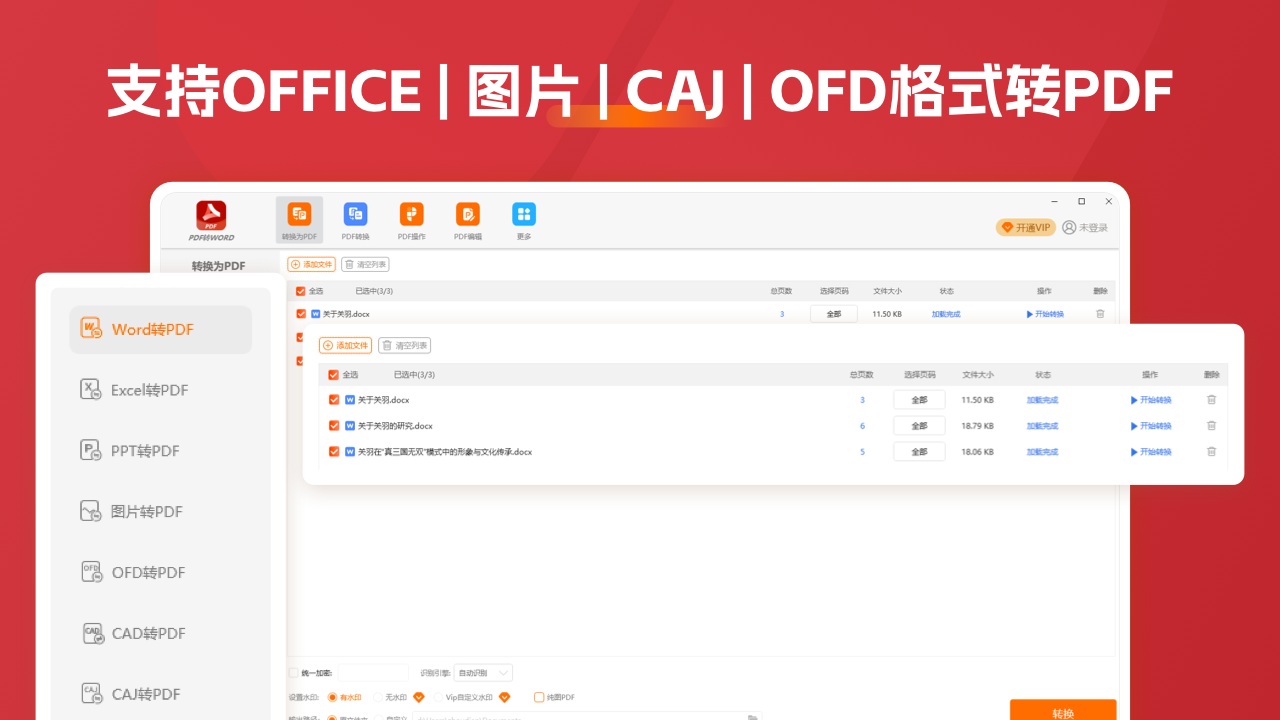
Task: Select the CAJ转PDF conversion type
Action: [148, 693]
